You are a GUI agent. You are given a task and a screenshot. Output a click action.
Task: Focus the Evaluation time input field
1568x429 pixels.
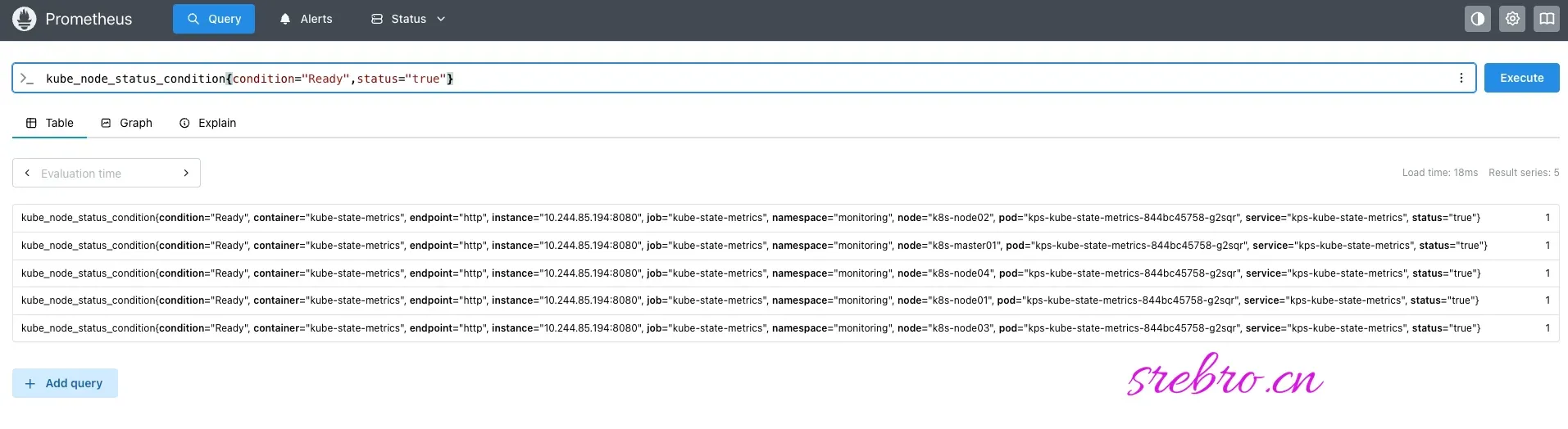point(107,173)
